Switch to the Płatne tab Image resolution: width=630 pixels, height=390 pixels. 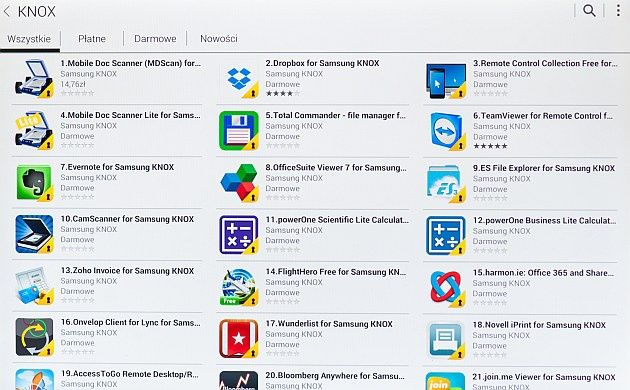[x=92, y=39]
